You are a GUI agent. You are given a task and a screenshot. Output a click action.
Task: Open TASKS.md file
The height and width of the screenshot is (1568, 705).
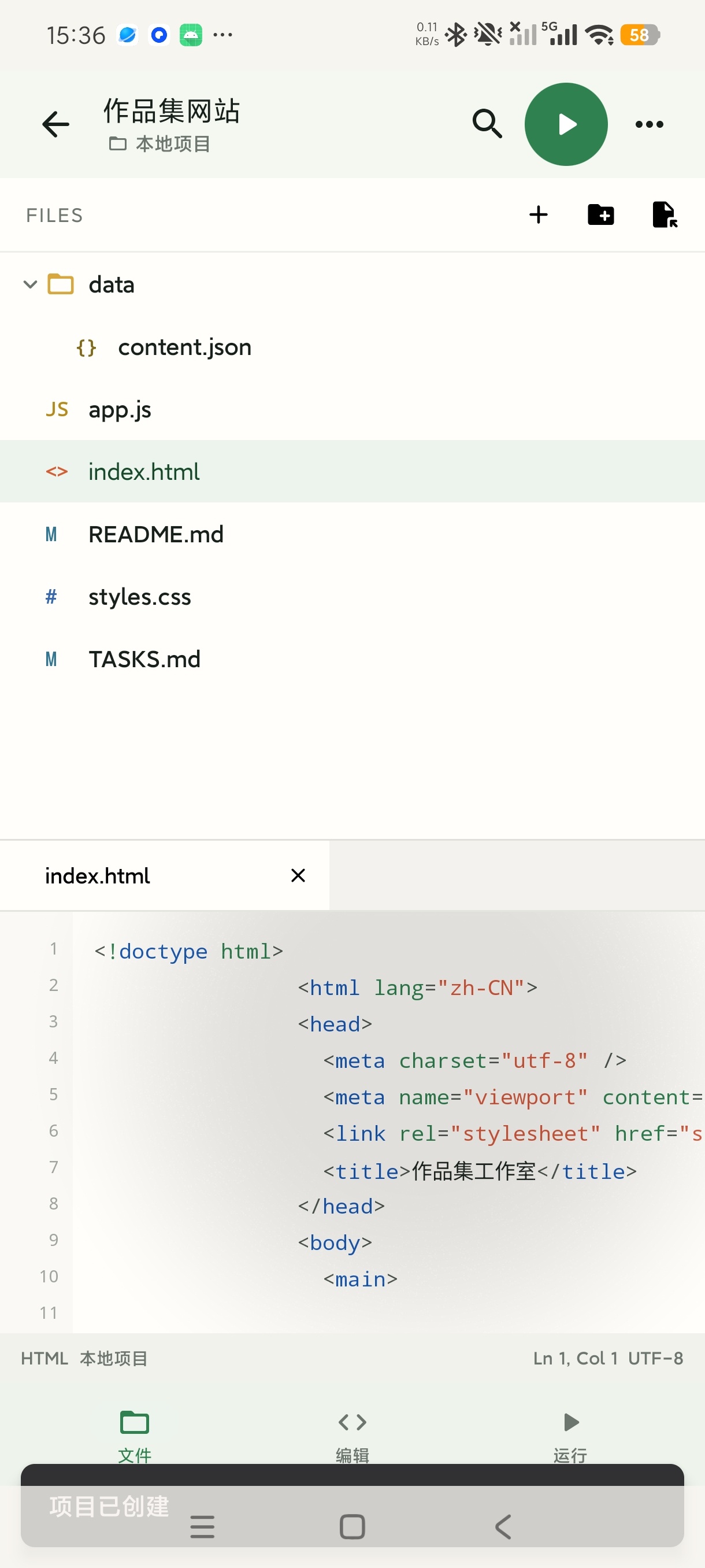coord(353,659)
